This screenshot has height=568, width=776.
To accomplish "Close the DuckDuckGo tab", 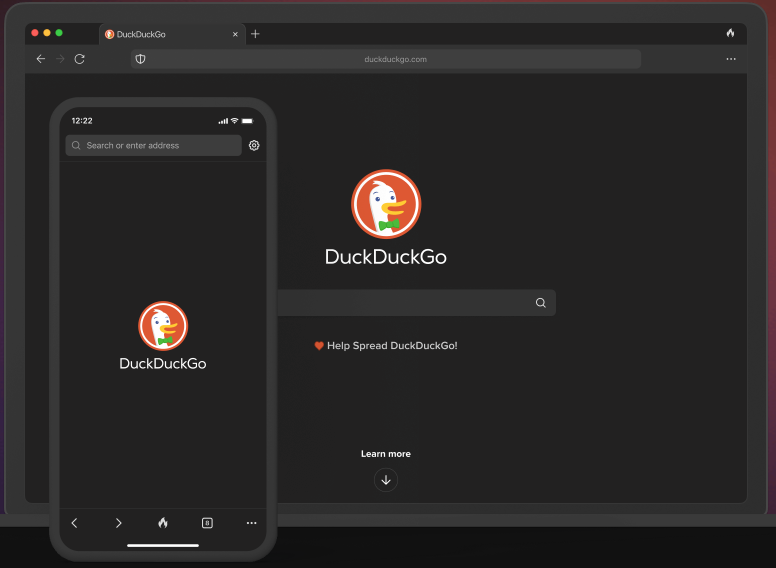I will pos(235,34).
